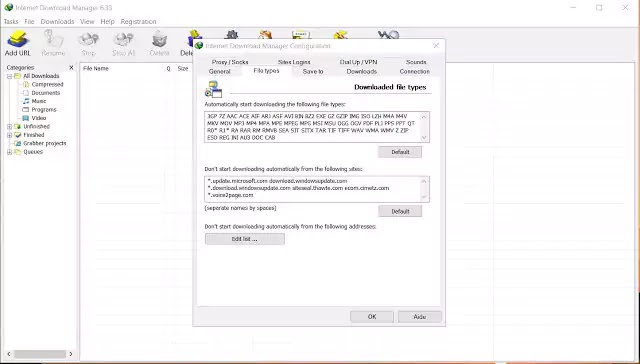Open the Tasks menu
640x364 pixels.
pos(11,21)
